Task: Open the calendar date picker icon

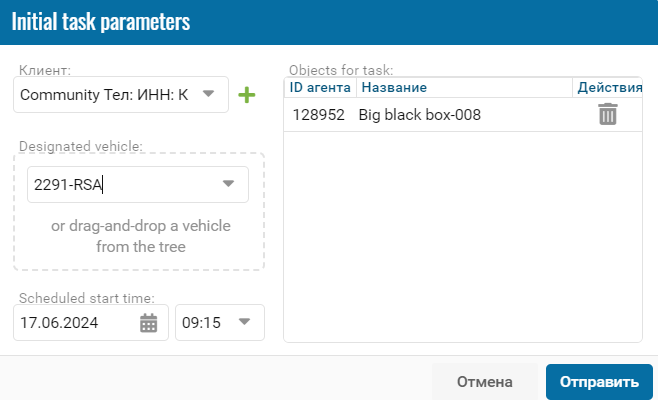Action: click(149, 323)
